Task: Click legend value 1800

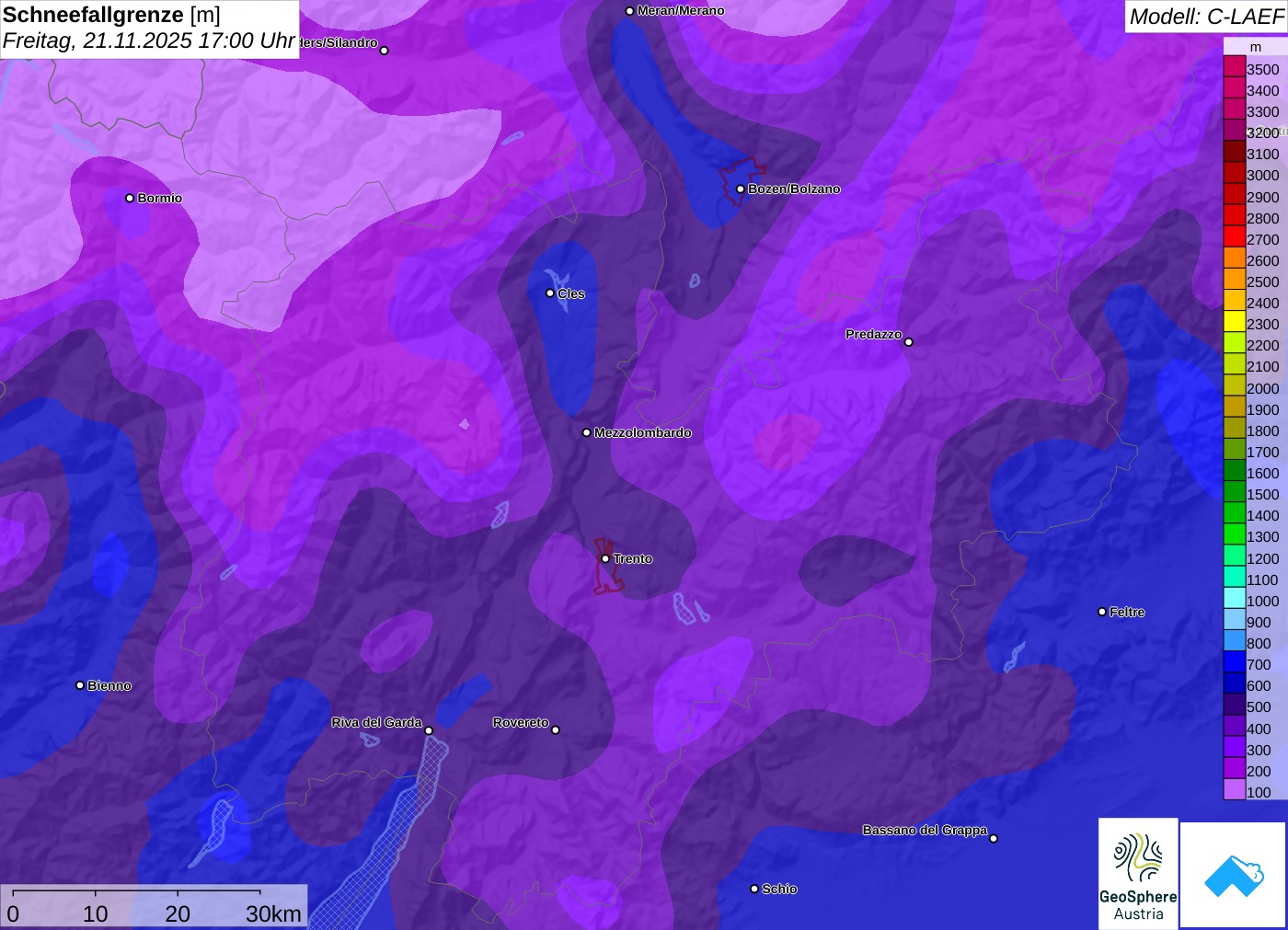Action: (1262, 431)
